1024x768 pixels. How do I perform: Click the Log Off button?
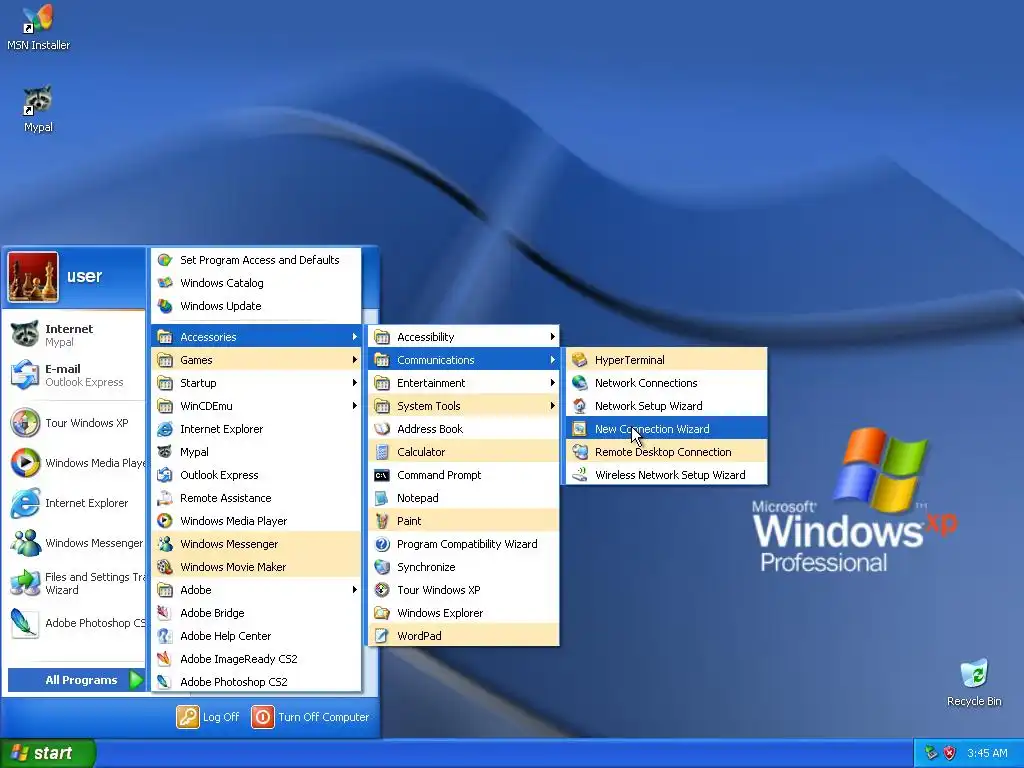pos(208,717)
